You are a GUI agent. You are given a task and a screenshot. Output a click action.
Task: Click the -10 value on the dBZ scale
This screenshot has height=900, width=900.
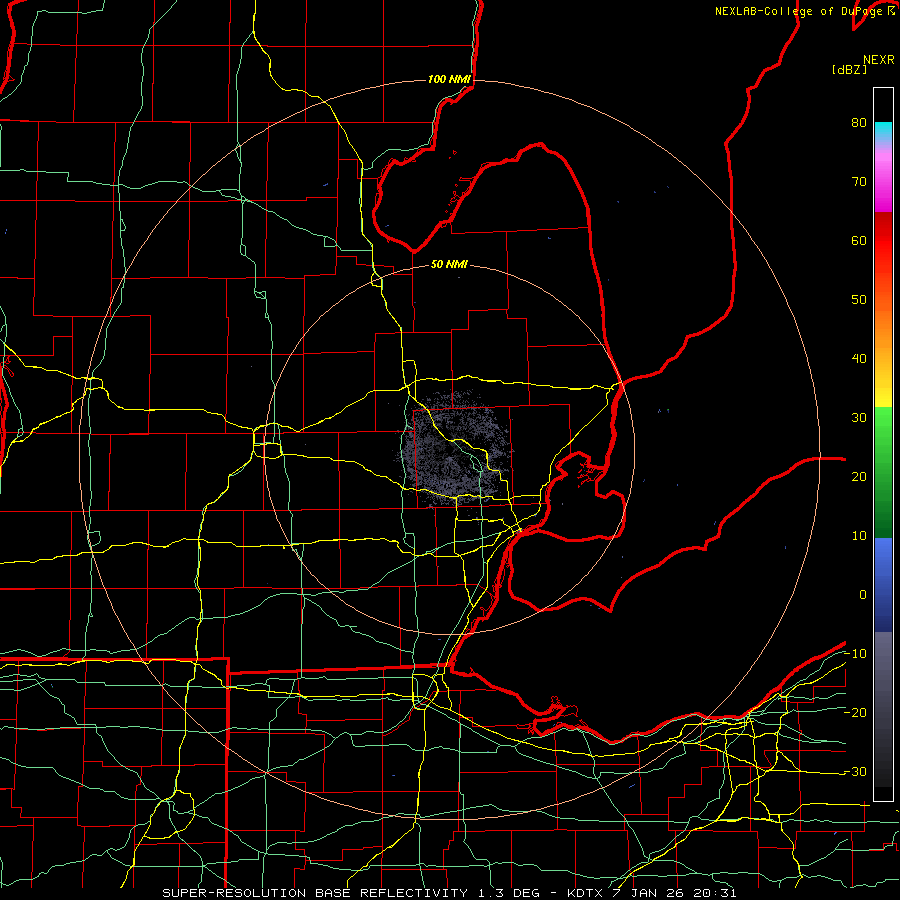point(855,654)
